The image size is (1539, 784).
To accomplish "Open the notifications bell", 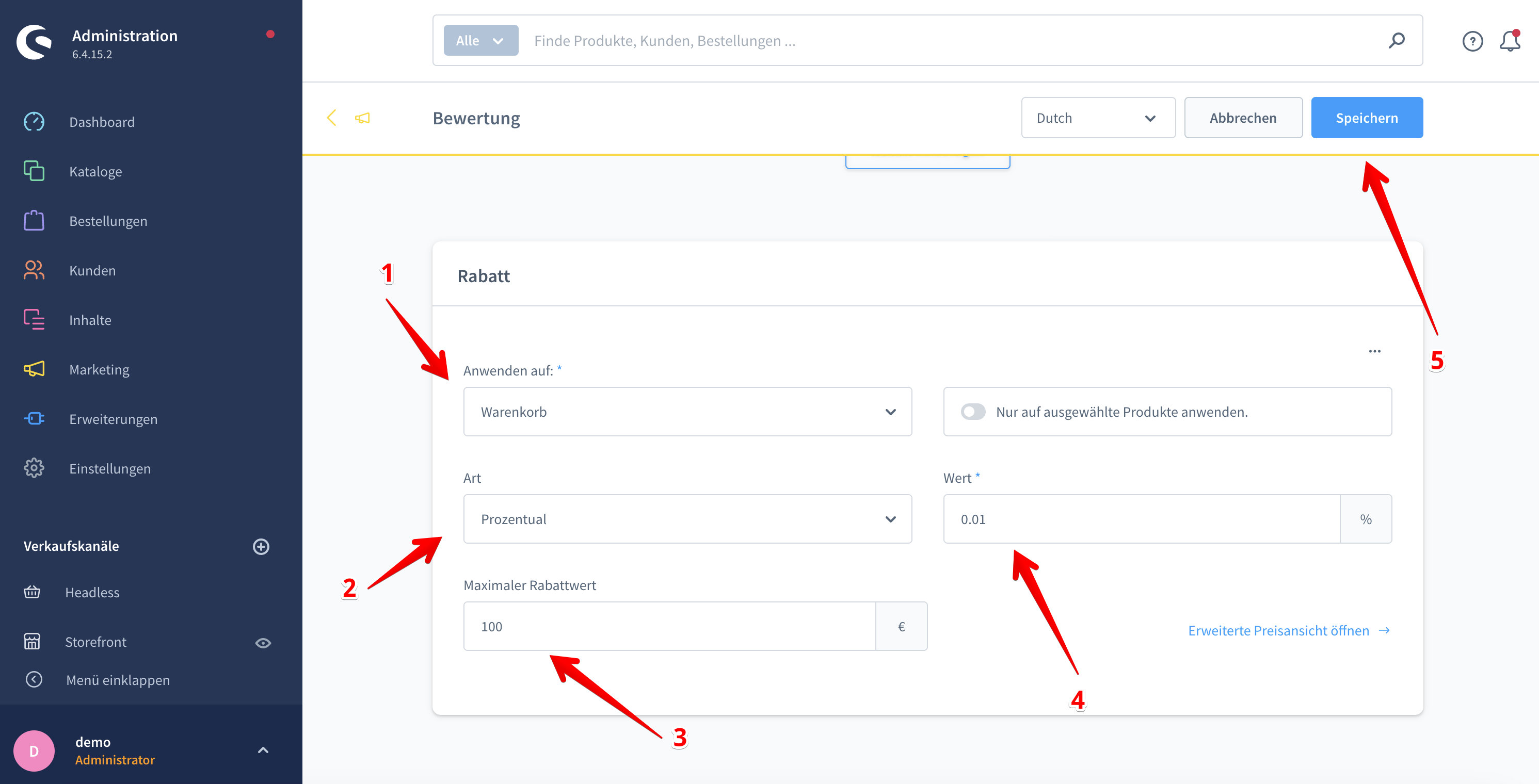I will click(1509, 41).
